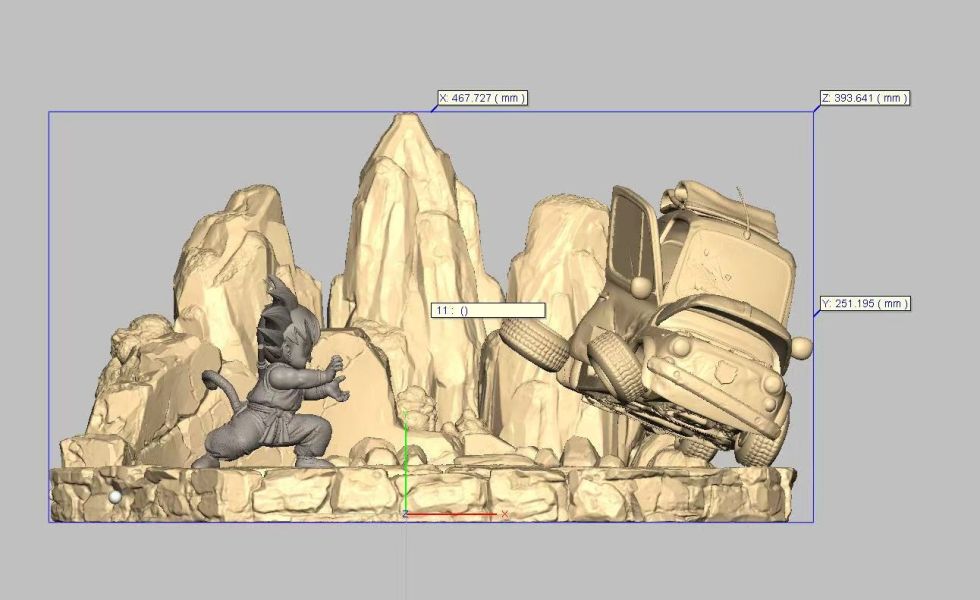Click the red X axis line
Screen dimensions: 980x600
point(455,515)
